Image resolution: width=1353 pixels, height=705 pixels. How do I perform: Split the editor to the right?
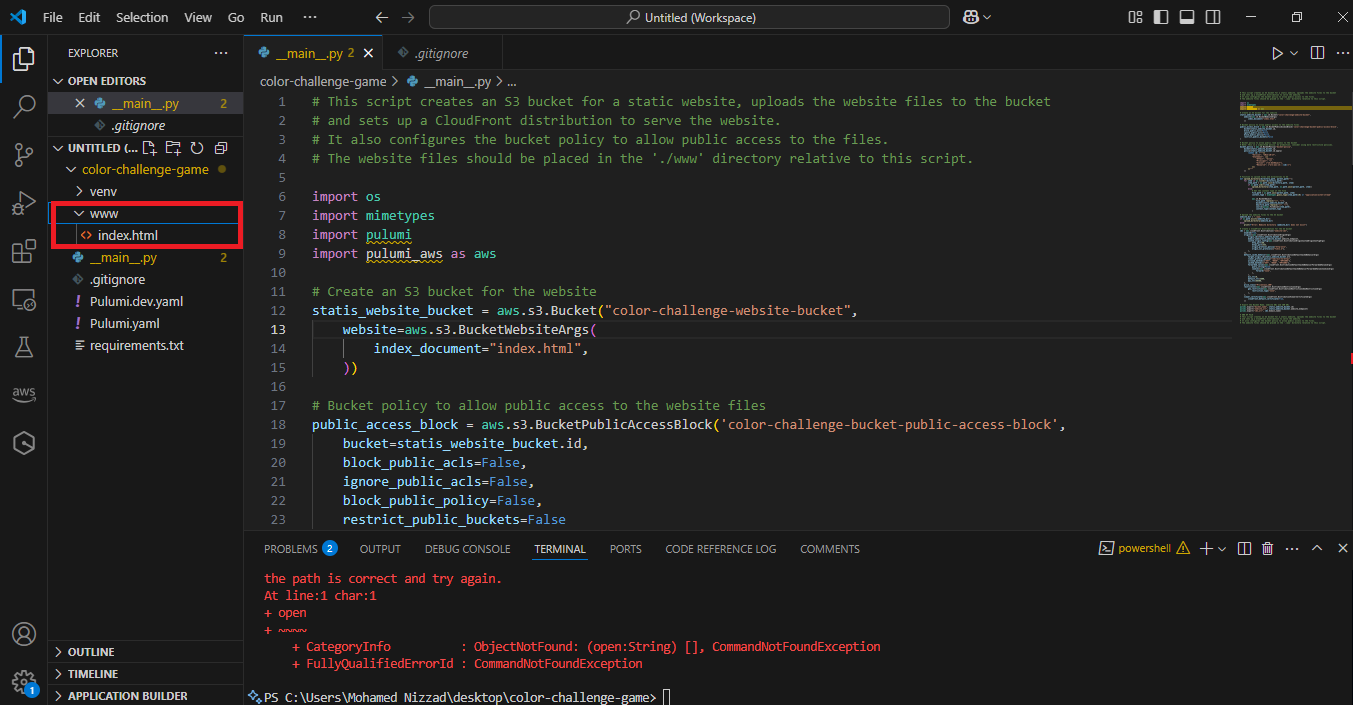pos(1317,53)
